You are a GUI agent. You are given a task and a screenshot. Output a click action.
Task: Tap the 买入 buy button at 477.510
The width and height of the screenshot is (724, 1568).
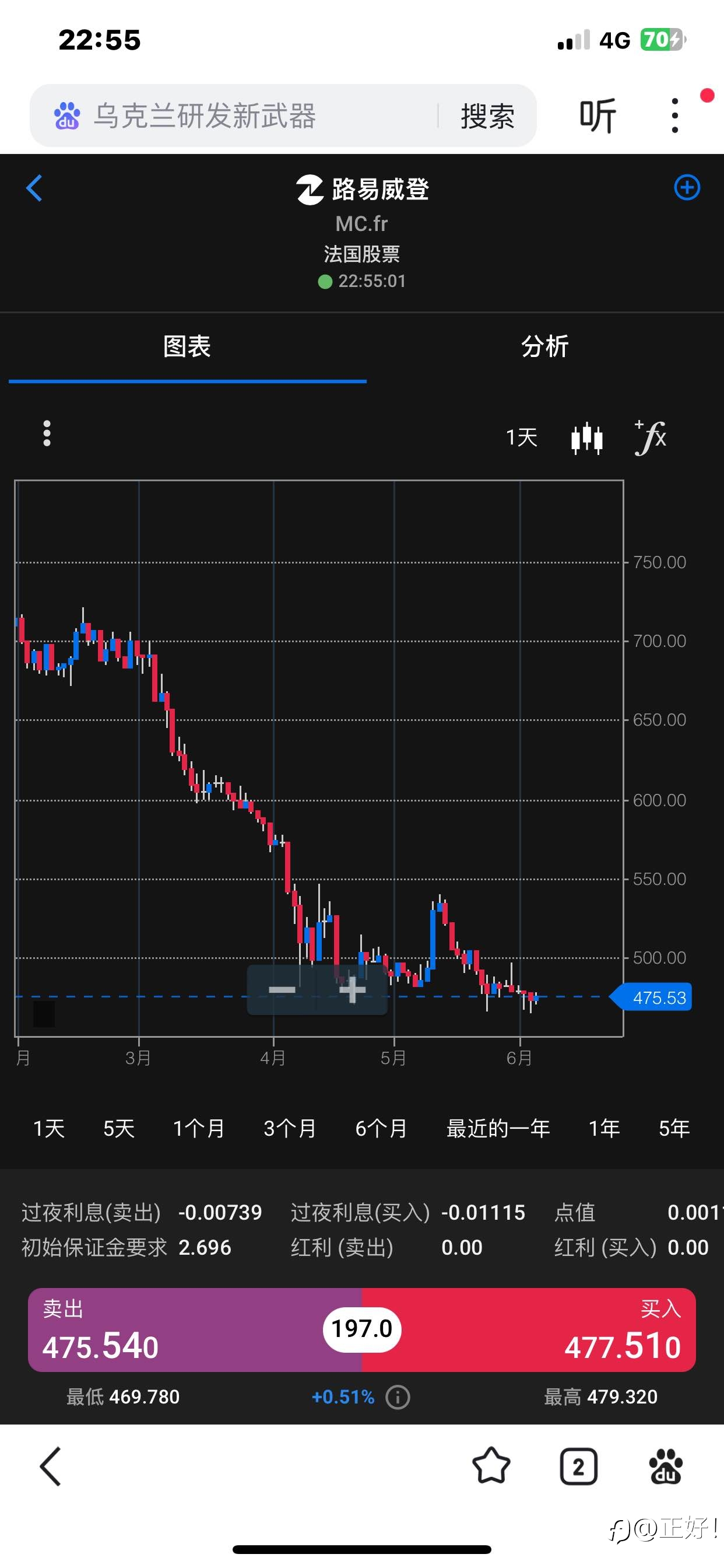(x=529, y=1330)
